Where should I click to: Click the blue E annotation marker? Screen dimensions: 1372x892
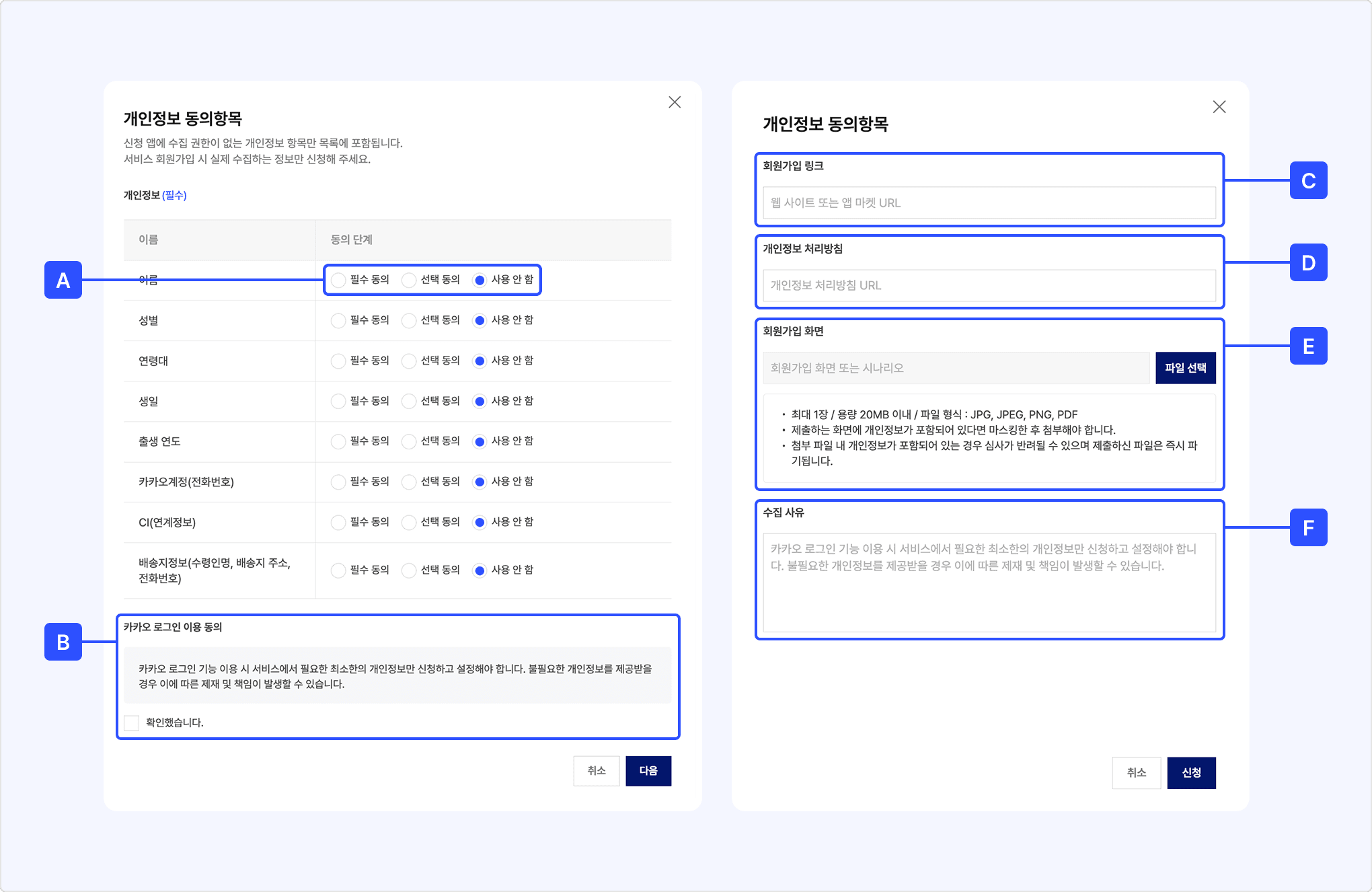point(1308,346)
